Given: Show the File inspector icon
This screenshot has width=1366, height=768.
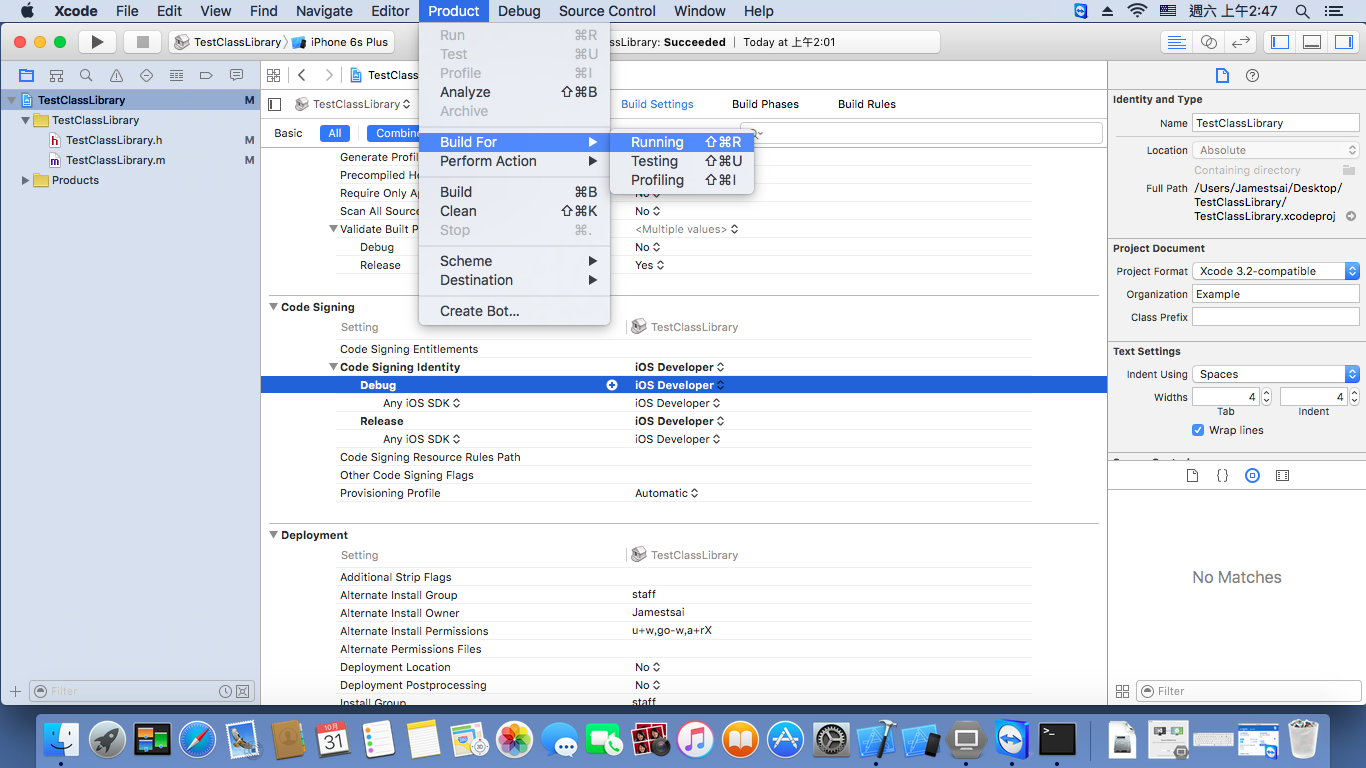Looking at the screenshot, I should [x=1221, y=76].
